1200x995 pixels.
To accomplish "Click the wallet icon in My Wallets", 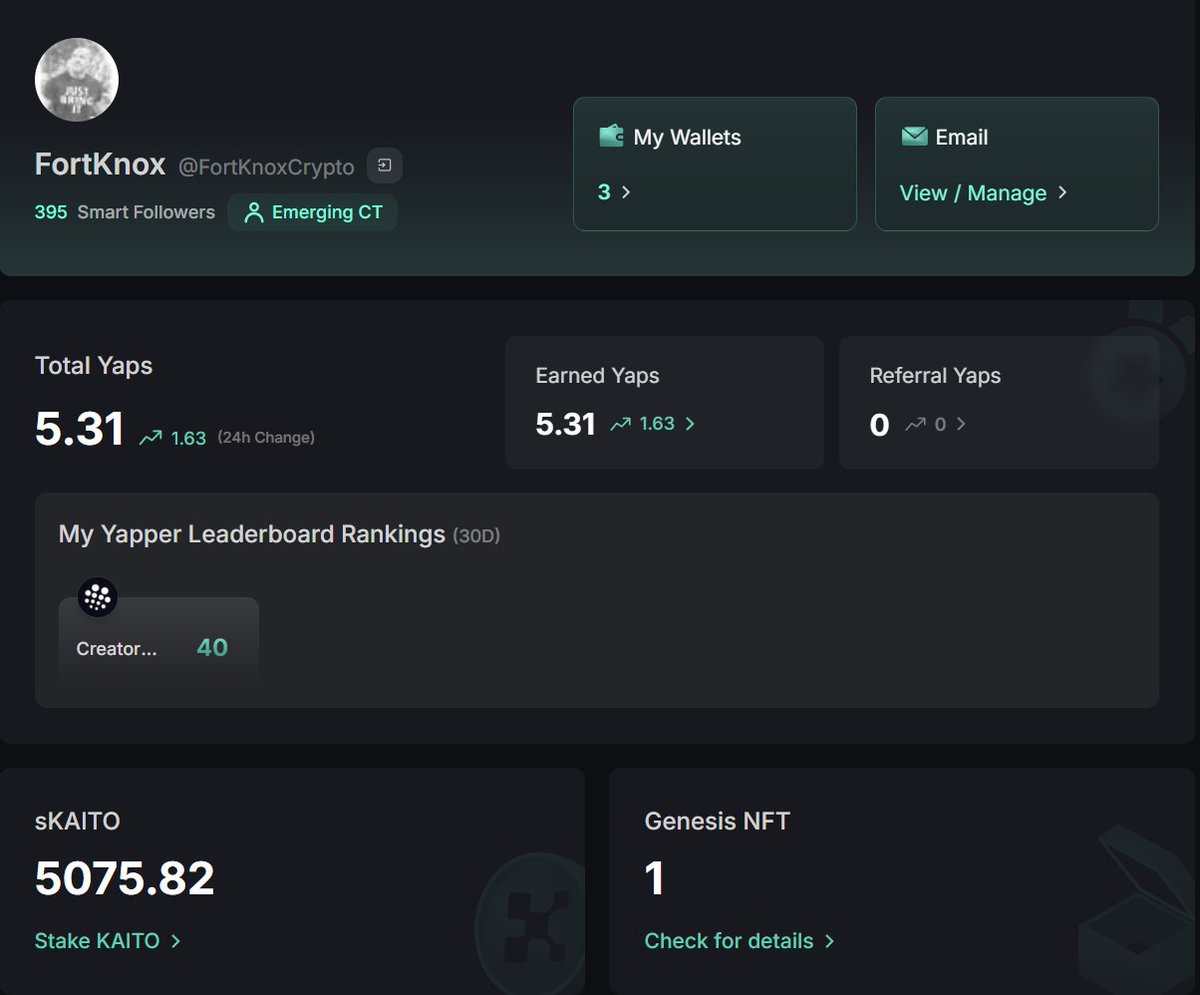I will (611, 136).
